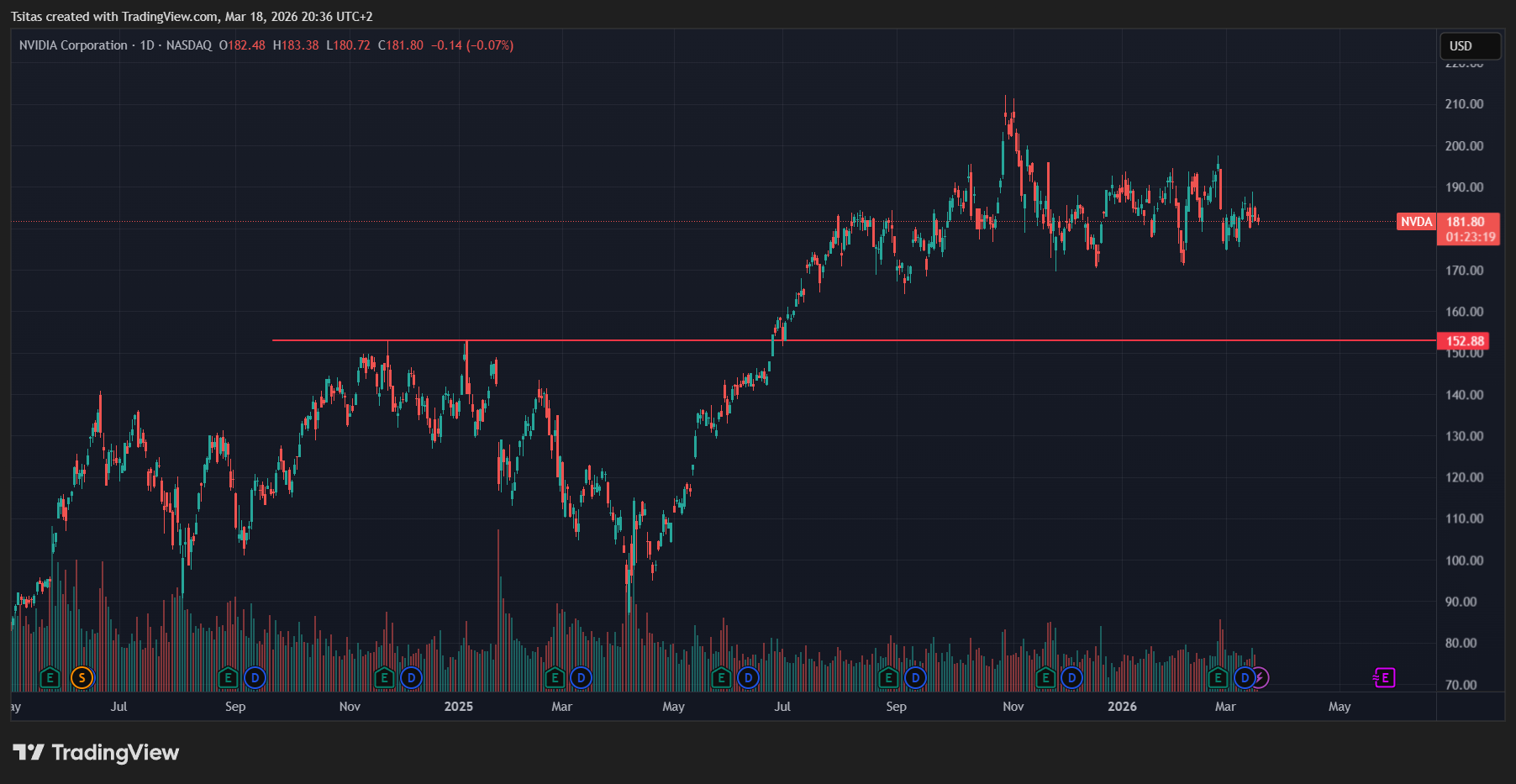The image size is (1516, 784).
Task: Click the 70.00 price axis label
Action: coord(1461,685)
